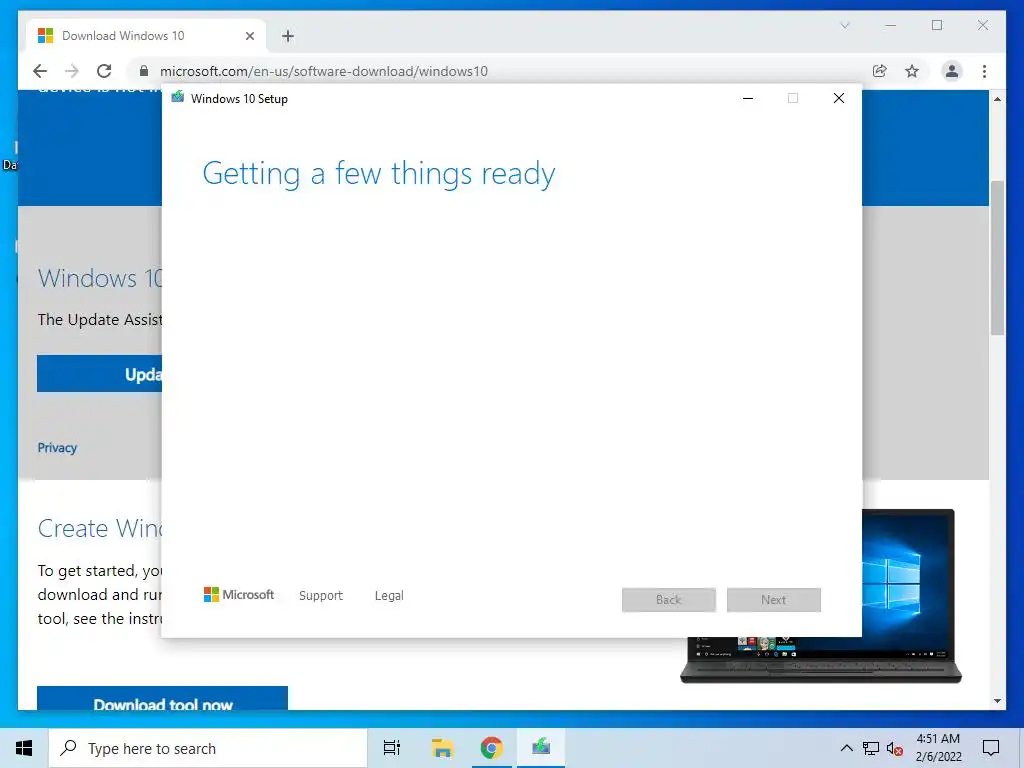Click the scrollbar up arrow in Chrome
Viewport: 1024px width, 768px height.
pyautogui.click(x=997, y=99)
